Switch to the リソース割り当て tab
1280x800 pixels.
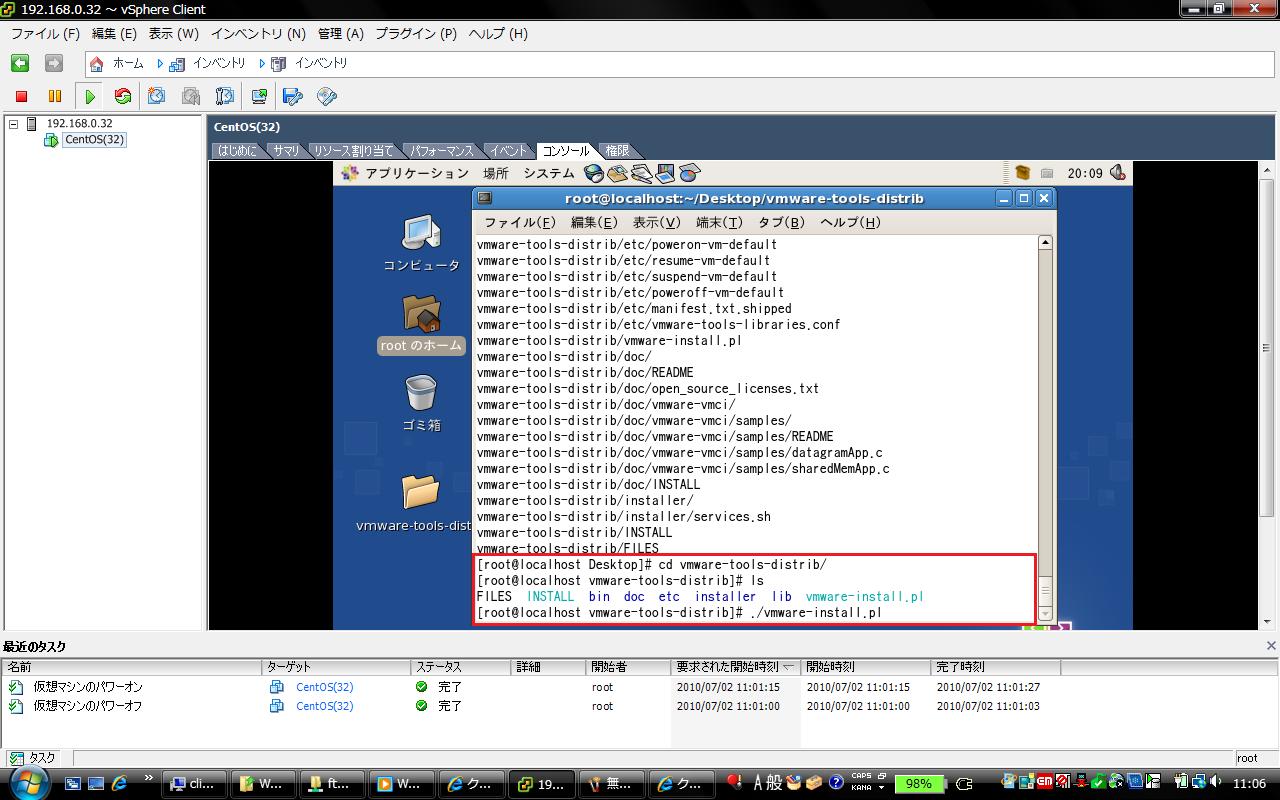(x=353, y=151)
